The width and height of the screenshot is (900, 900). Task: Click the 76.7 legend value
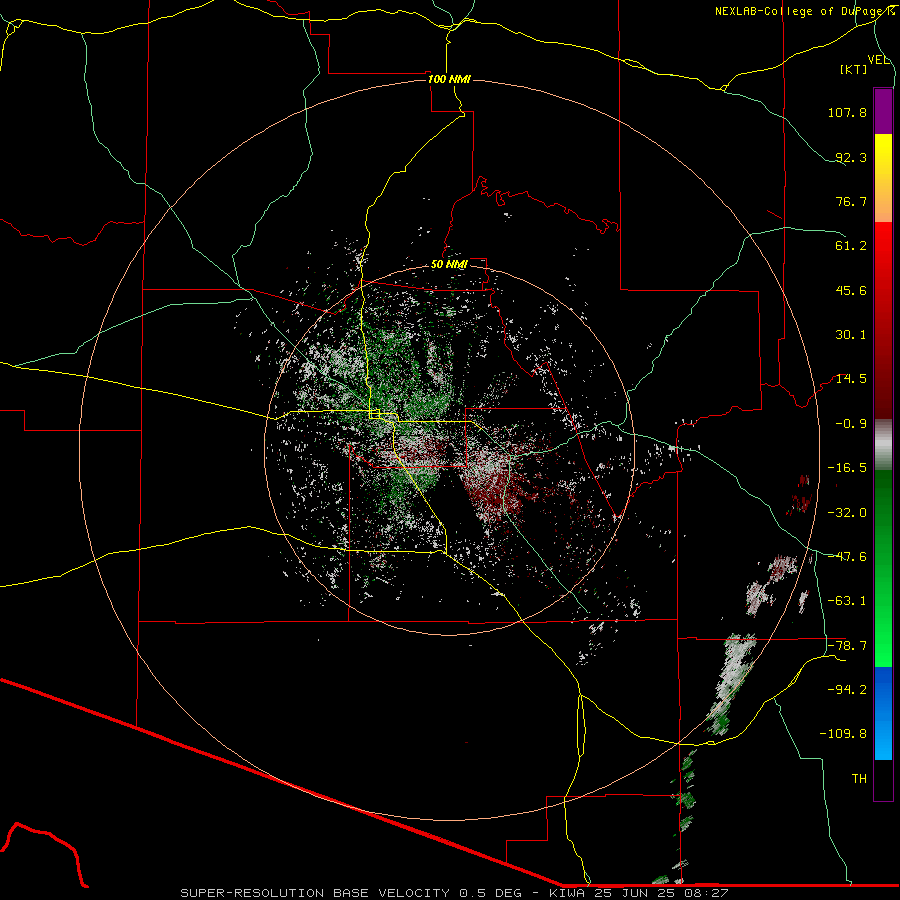[x=851, y=201]
